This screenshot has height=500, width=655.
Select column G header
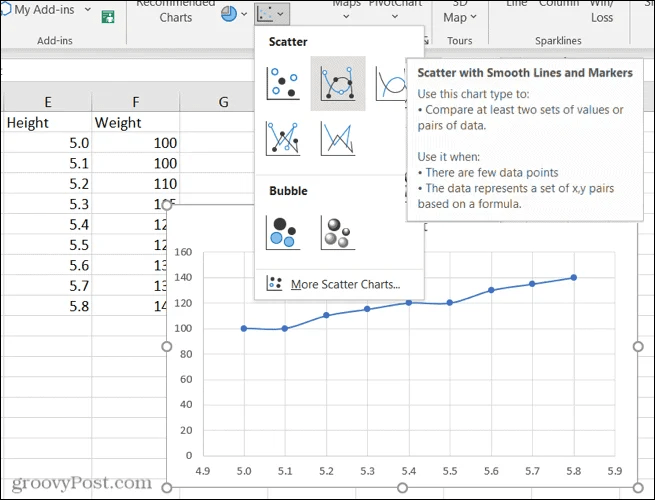click(223, 102)
